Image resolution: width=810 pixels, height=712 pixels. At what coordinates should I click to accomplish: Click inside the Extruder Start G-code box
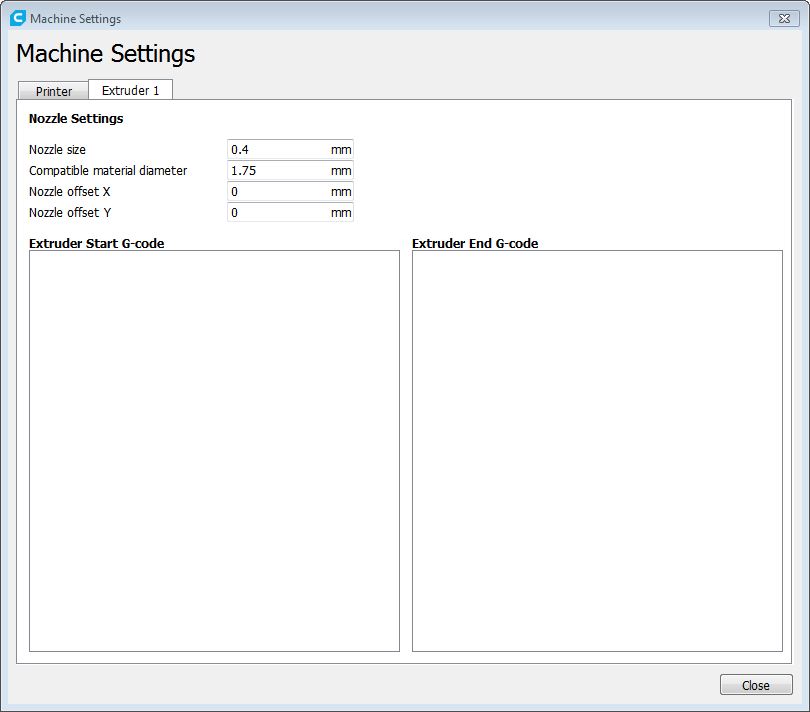click(x=214, y=450)
